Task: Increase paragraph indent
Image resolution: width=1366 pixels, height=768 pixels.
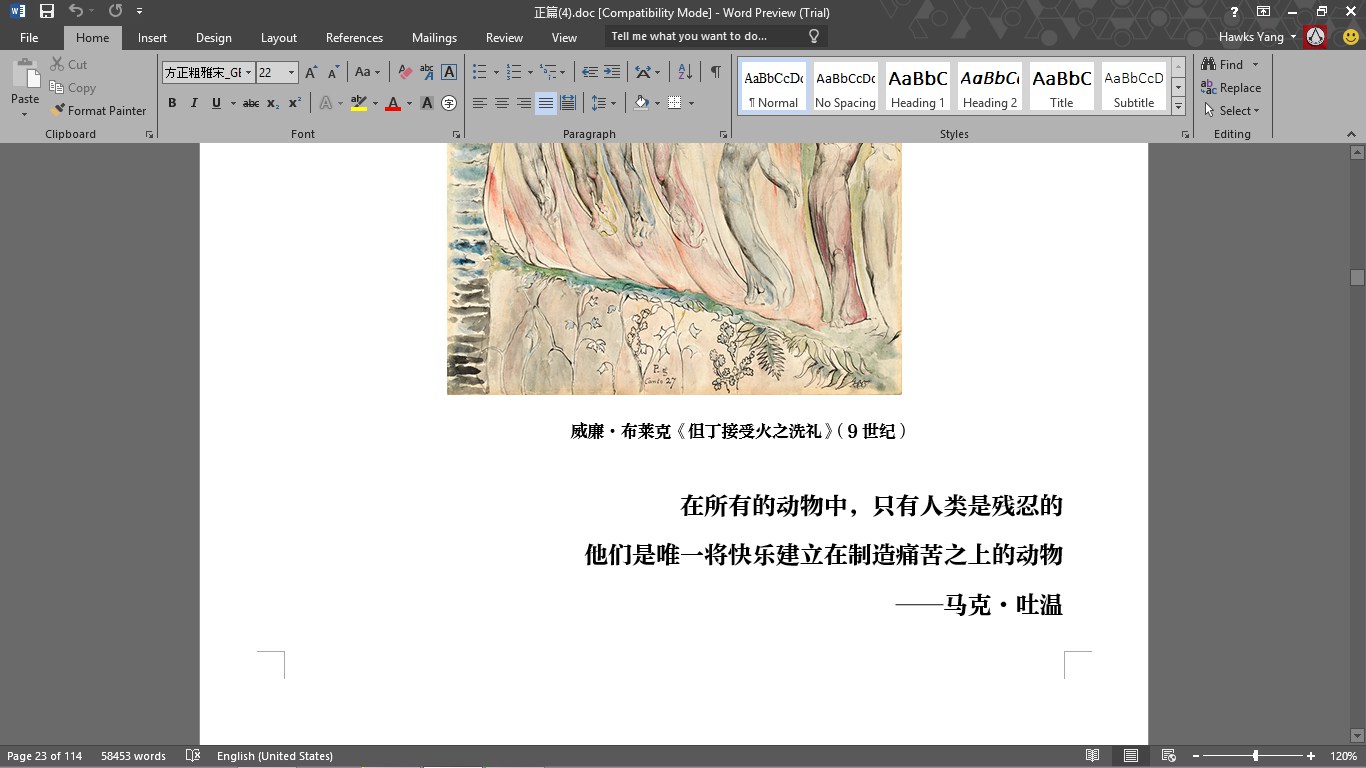Action: click(612, 72)
